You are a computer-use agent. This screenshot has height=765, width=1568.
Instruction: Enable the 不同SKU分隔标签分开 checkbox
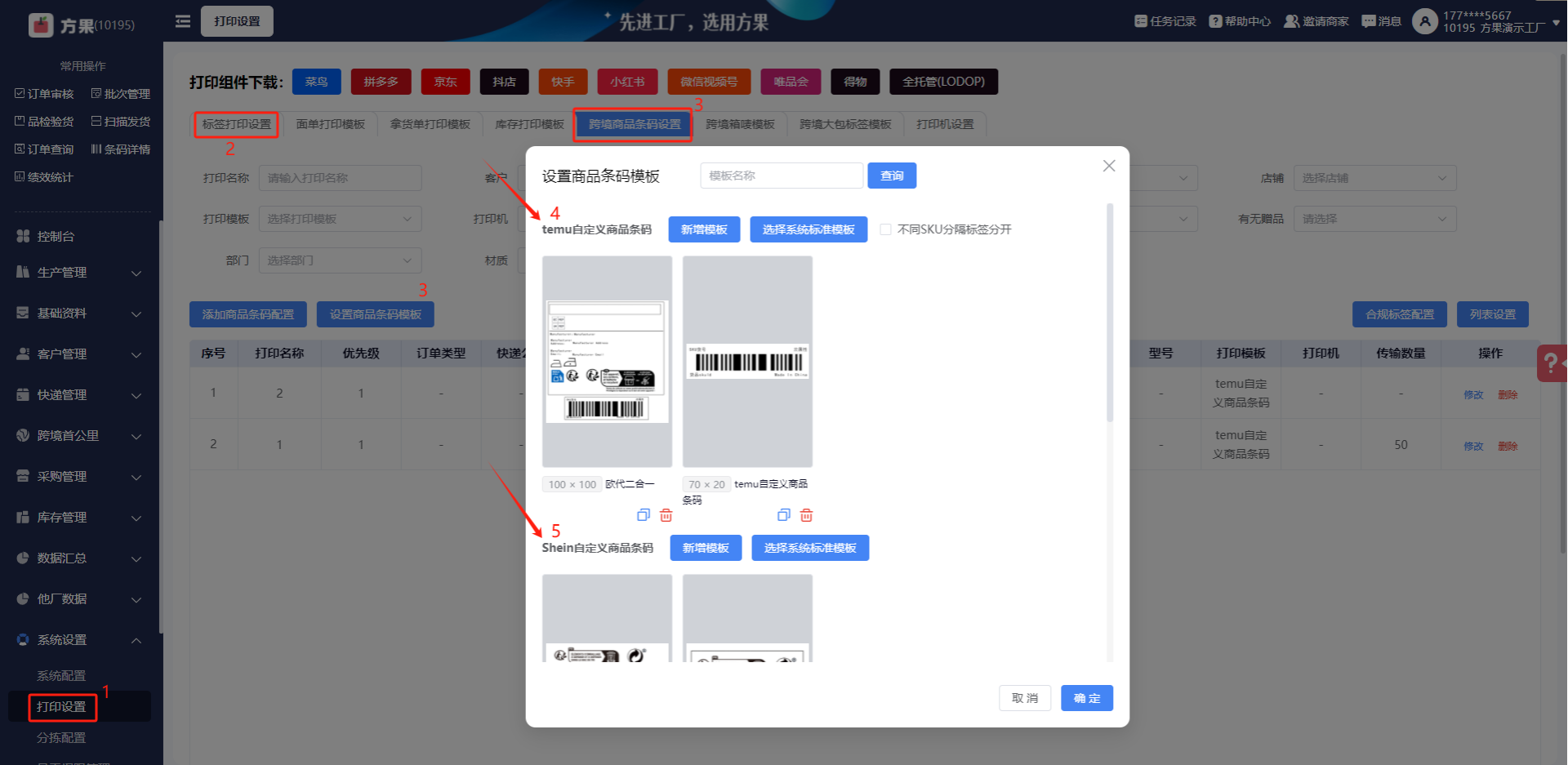(x=885, y=229)
